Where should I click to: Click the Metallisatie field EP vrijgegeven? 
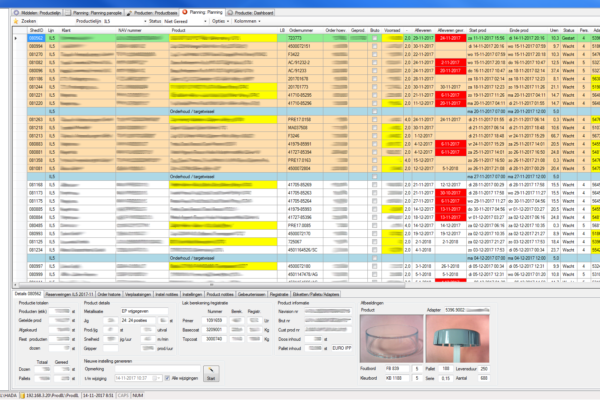tap(144, 311)
